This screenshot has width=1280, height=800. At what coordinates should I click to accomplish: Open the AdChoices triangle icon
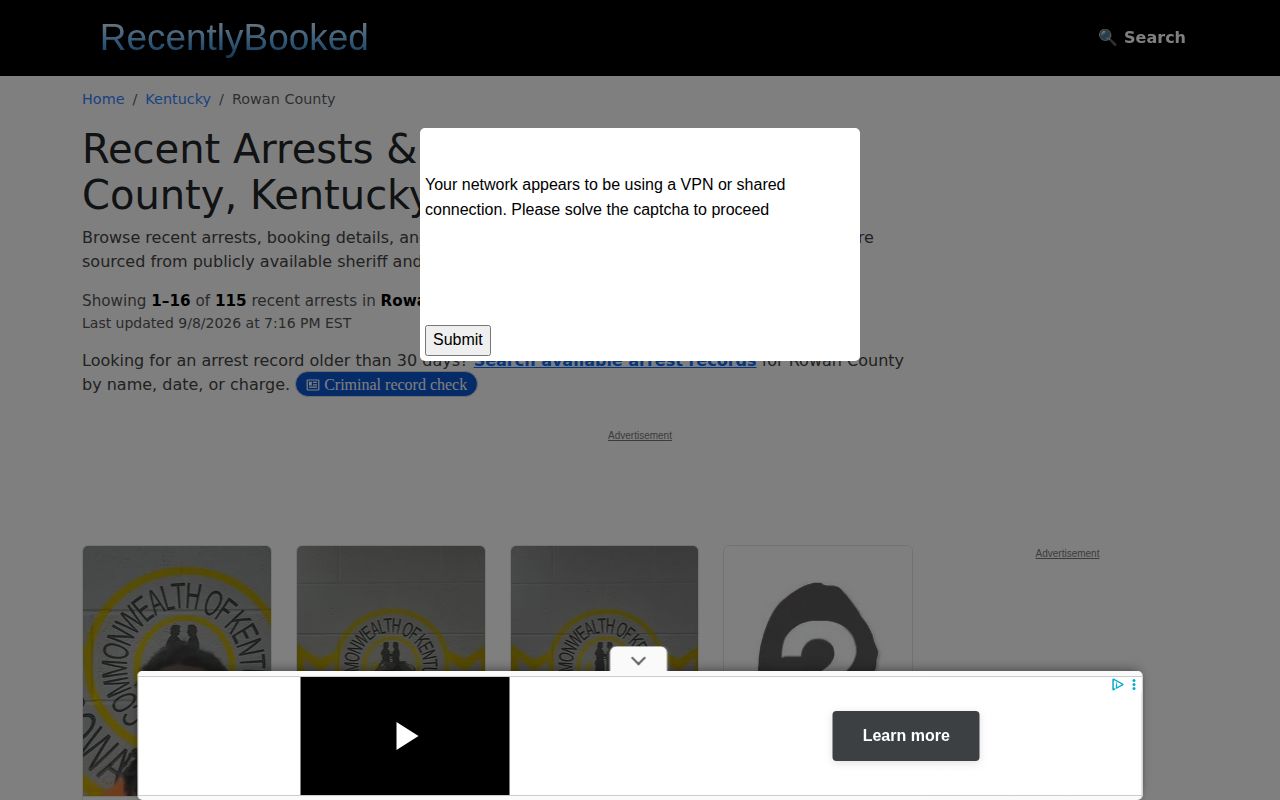coord(1117,685)
